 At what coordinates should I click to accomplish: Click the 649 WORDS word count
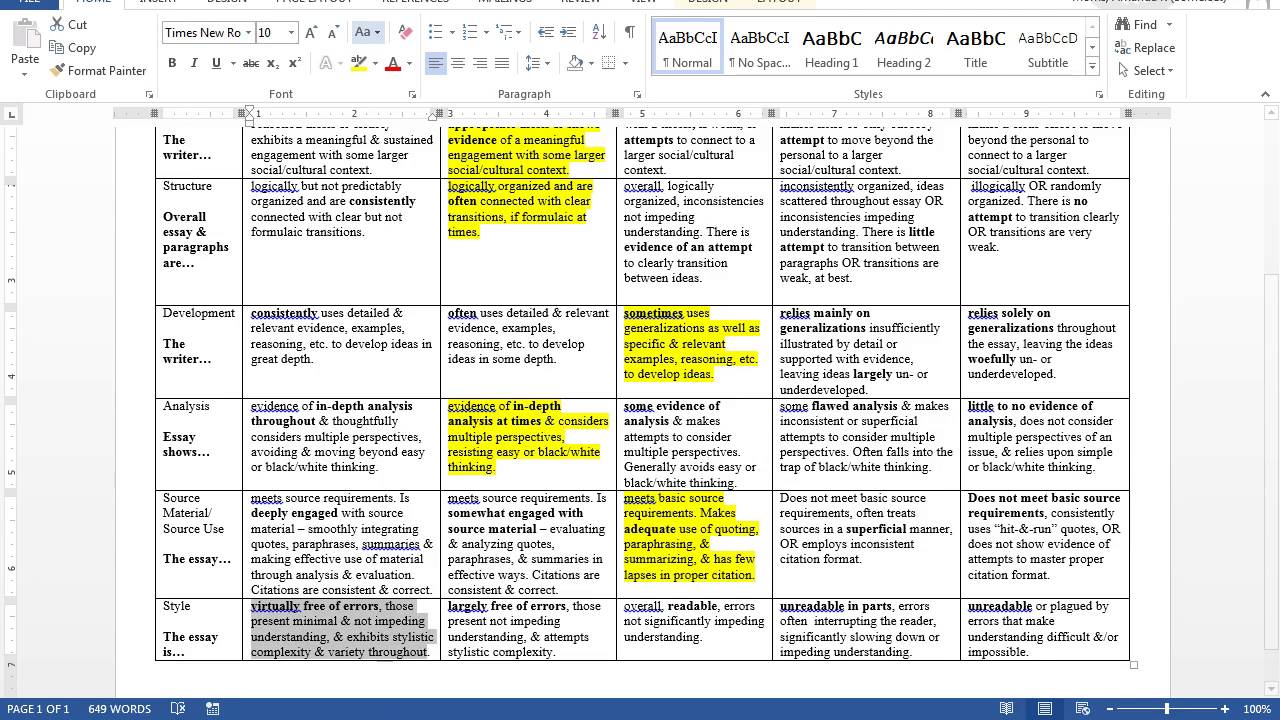tap(120, 709)
